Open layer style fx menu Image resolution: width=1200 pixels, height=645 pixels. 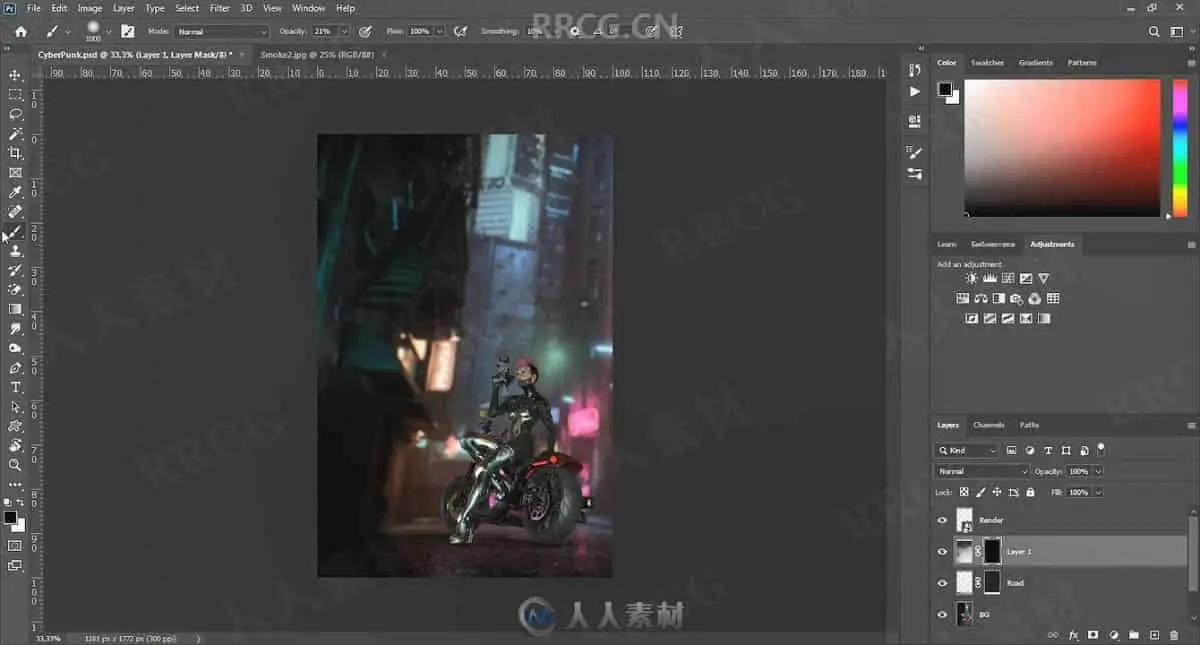tap(1073, 635)
